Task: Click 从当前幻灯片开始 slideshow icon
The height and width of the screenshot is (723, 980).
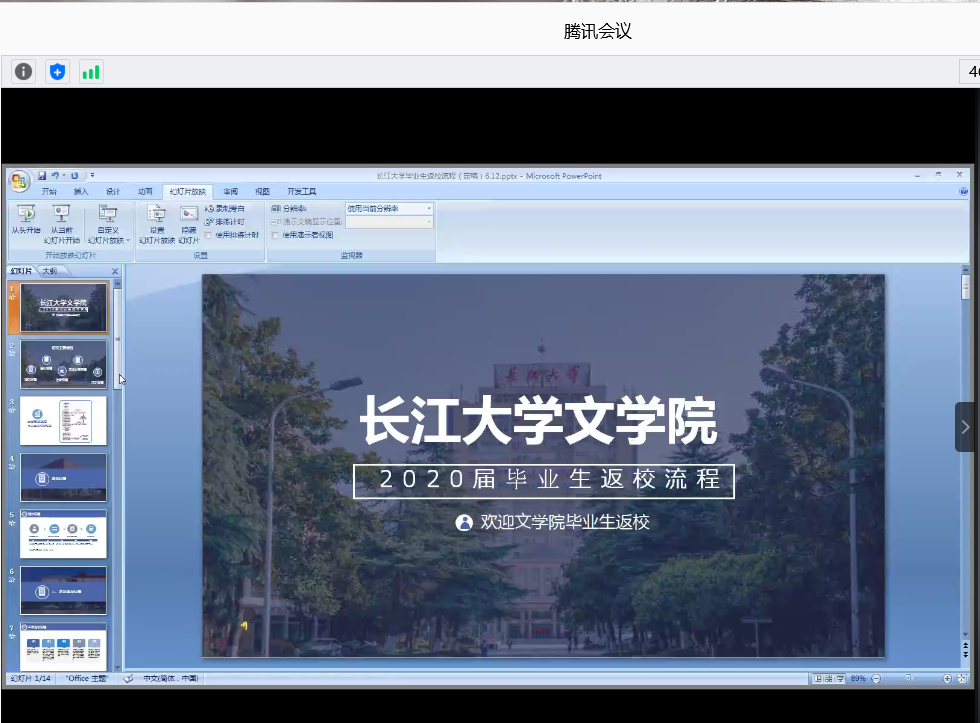Action: pyautogui.click(x=61, y=213)
